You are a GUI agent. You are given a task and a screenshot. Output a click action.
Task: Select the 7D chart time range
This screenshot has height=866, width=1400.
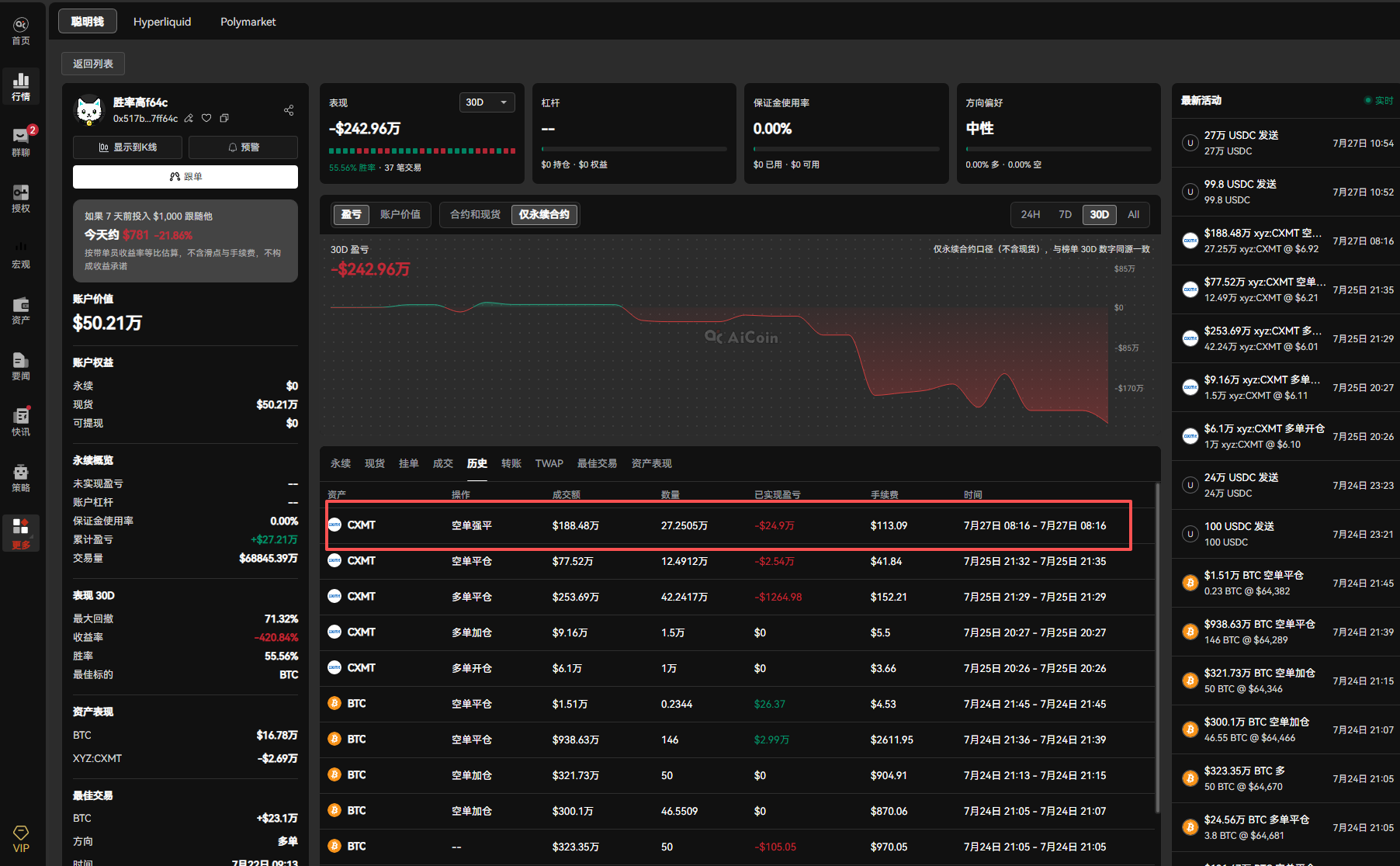(1065, 215)
